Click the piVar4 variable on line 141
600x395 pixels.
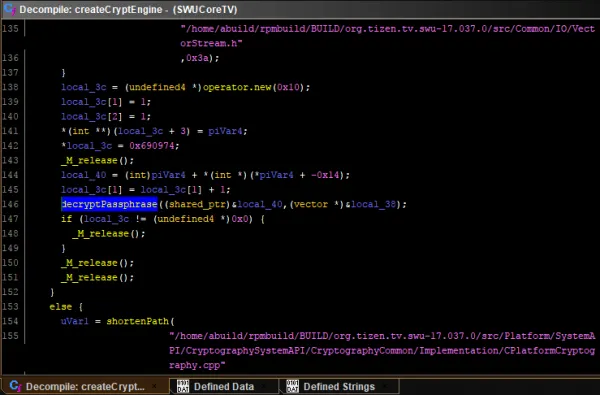click(x=225, y=131)
